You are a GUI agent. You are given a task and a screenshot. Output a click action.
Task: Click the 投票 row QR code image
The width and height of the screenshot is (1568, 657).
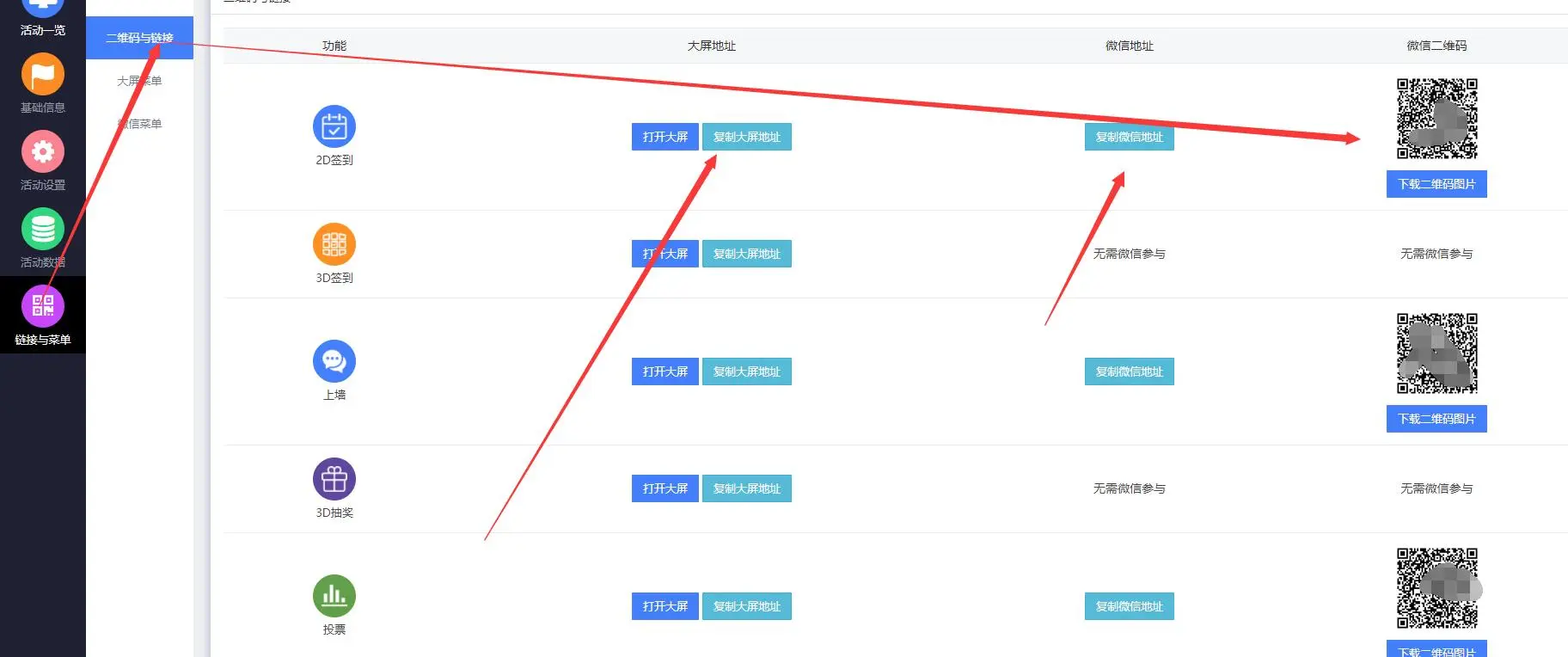(1436, 588)
